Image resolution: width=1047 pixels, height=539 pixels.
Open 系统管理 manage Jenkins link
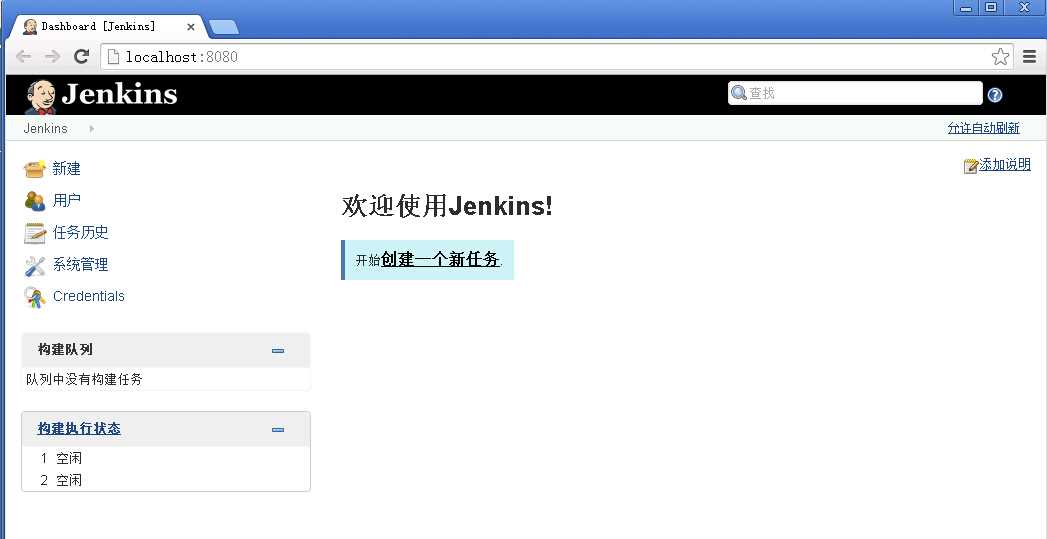[x=80, y=264]
